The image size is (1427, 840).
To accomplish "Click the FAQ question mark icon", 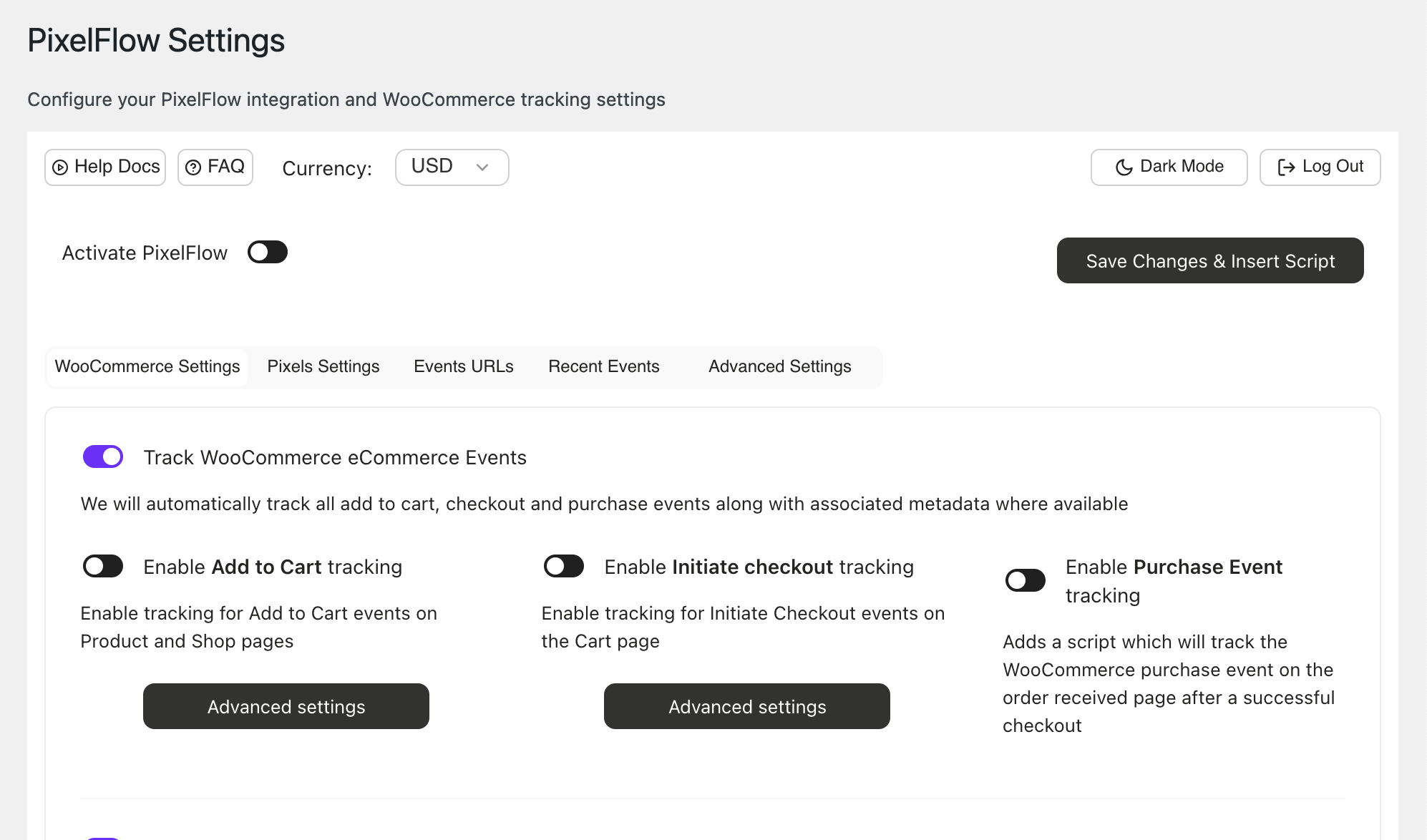I will 193,167.
